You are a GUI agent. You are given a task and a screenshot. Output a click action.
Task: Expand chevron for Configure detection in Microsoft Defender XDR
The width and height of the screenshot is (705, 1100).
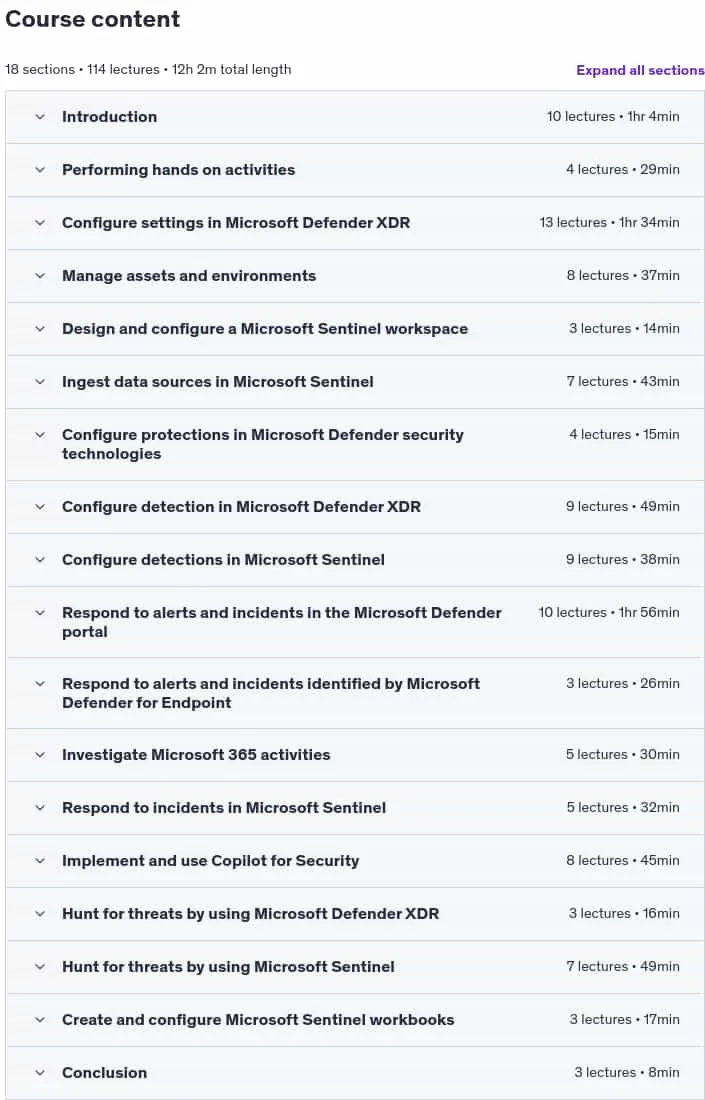[x=40, y=507]
